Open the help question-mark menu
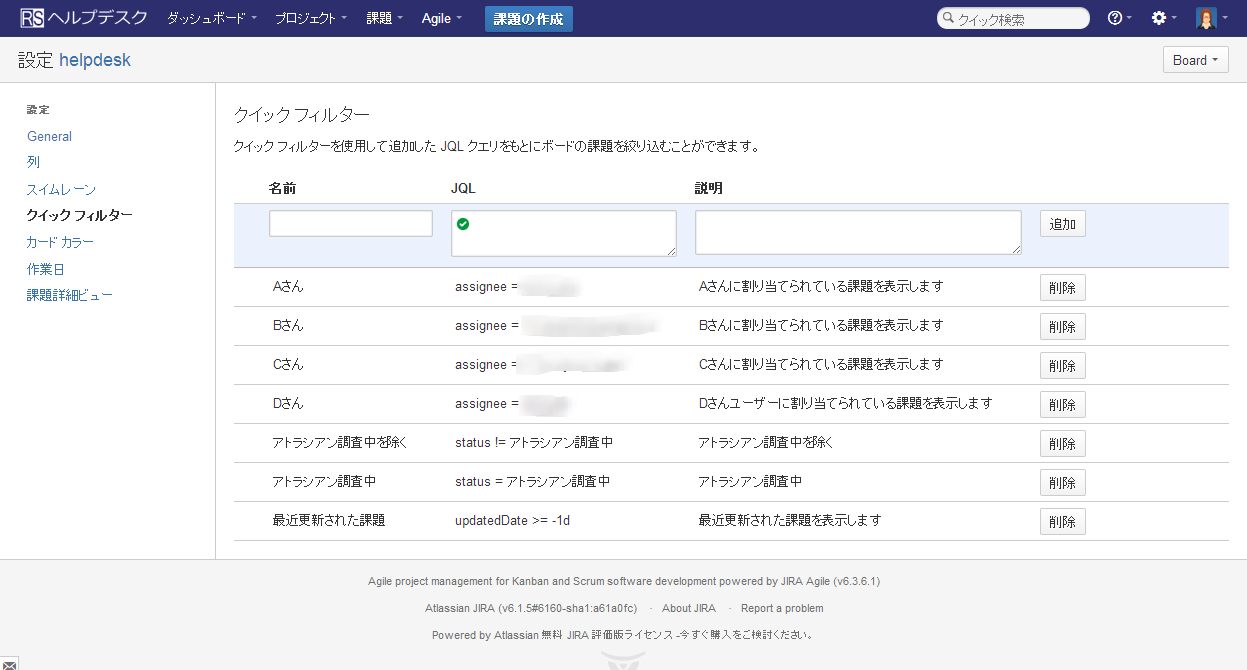Screen dimensions: 1247x670 pyautogui.click(x=1119, y=18)
